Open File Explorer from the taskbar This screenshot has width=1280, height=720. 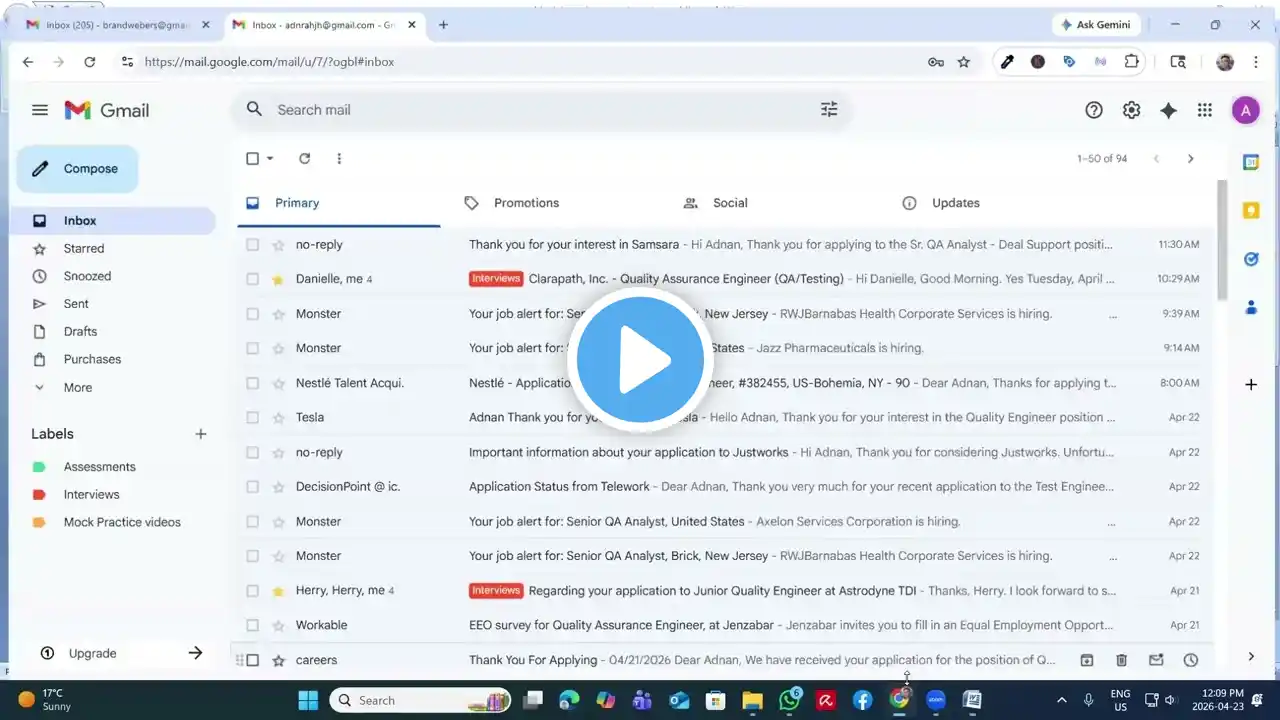[x=752, y=700]
